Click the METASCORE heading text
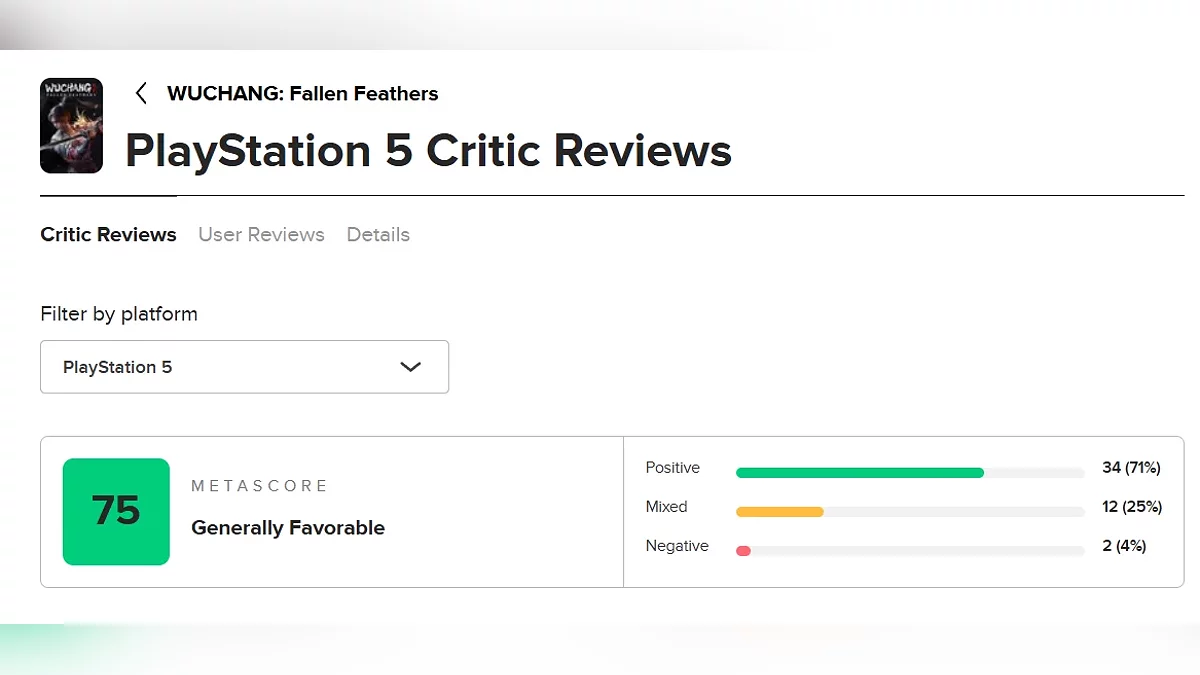This screenshot has width=1200, height=675. click(x=260, y=486)
